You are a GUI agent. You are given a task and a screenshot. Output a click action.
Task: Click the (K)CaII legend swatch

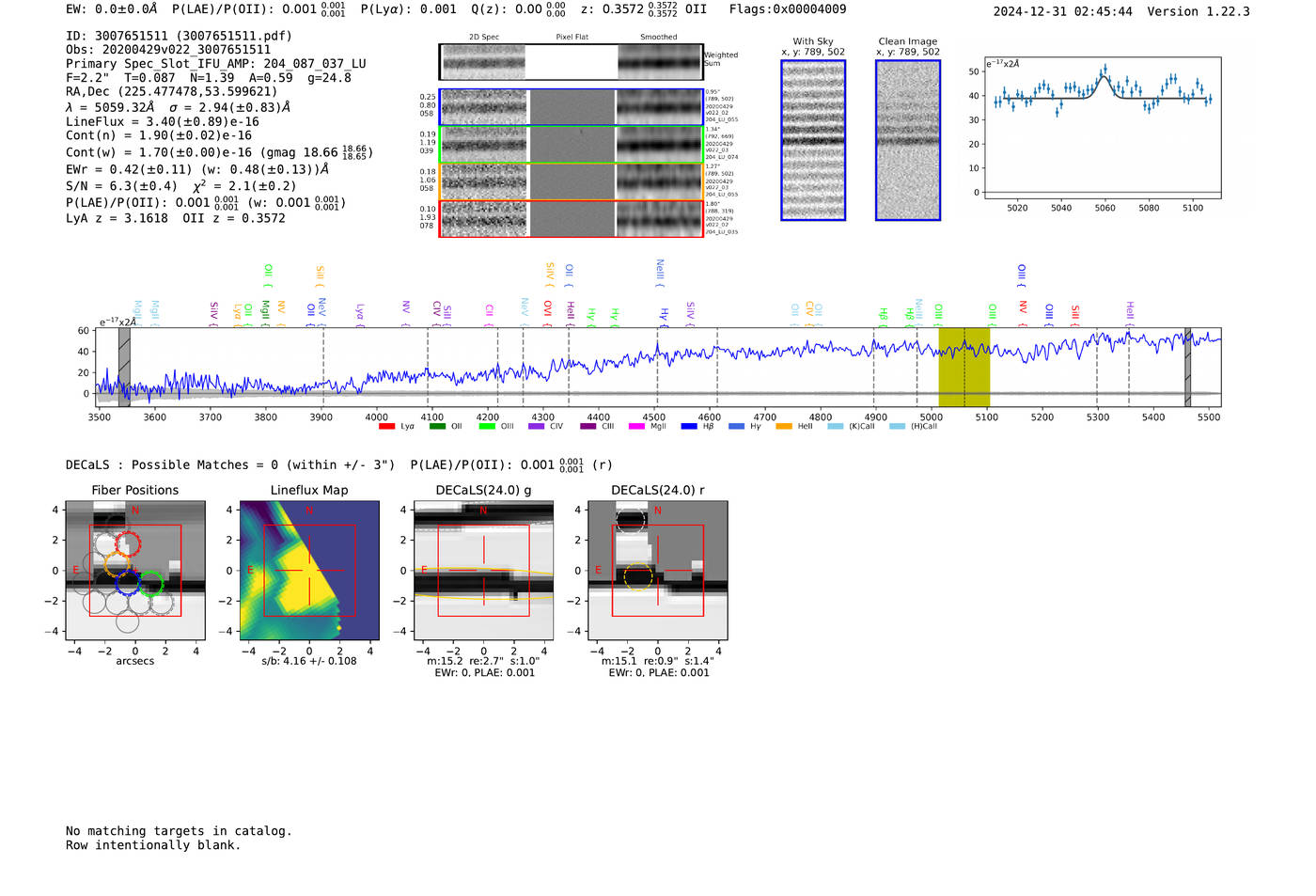tap(835, 427)
